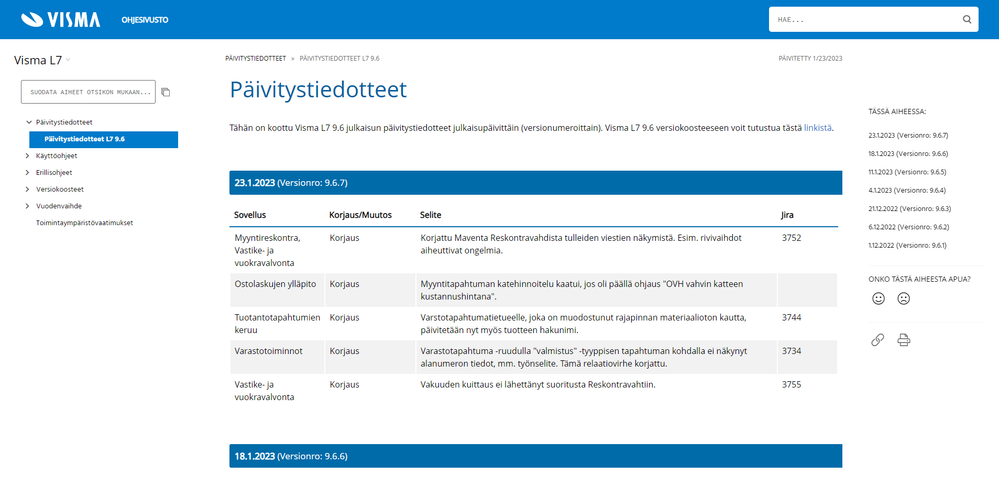Image resolution: width=999 pixels, height=477 pixels.
Task: Jump to 21.12.2022 (Versionro: 9.6.3) section
Action: point(909,208)
